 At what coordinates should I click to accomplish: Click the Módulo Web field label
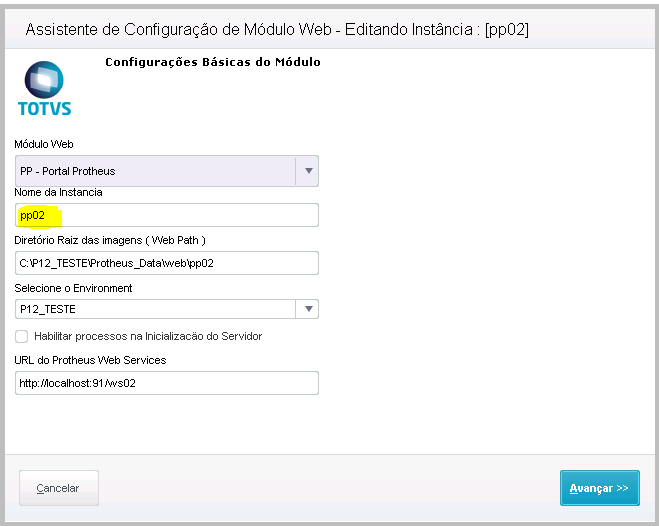point(44,144)
